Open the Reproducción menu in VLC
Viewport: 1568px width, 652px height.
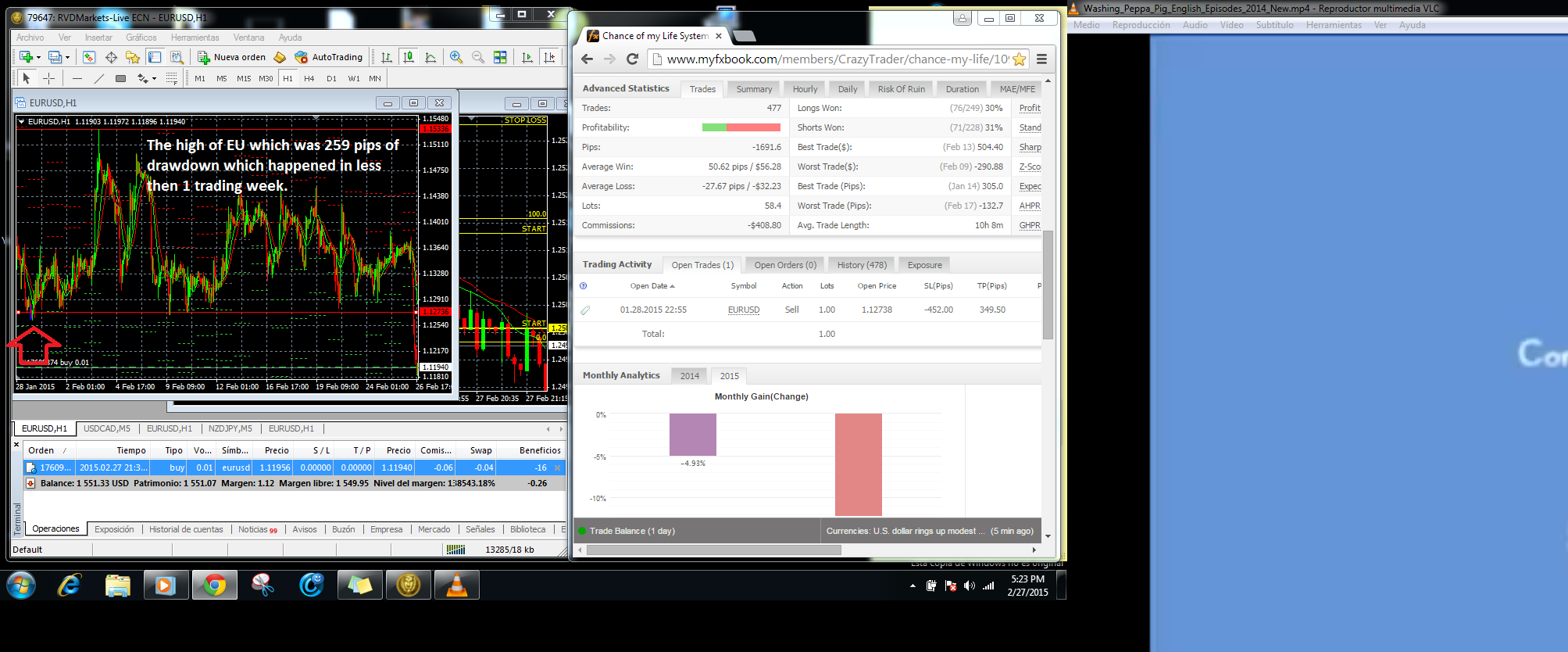1141,25
